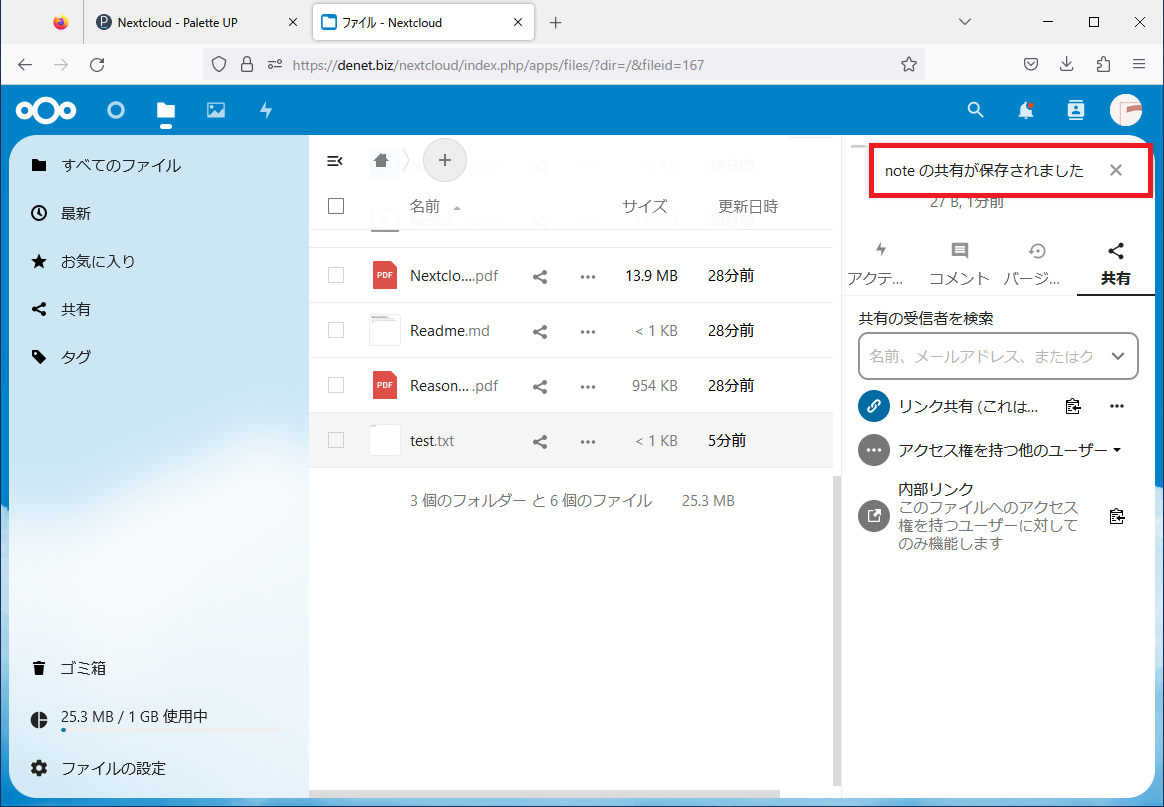Open Firefox downloads icon

[1067, 65]
